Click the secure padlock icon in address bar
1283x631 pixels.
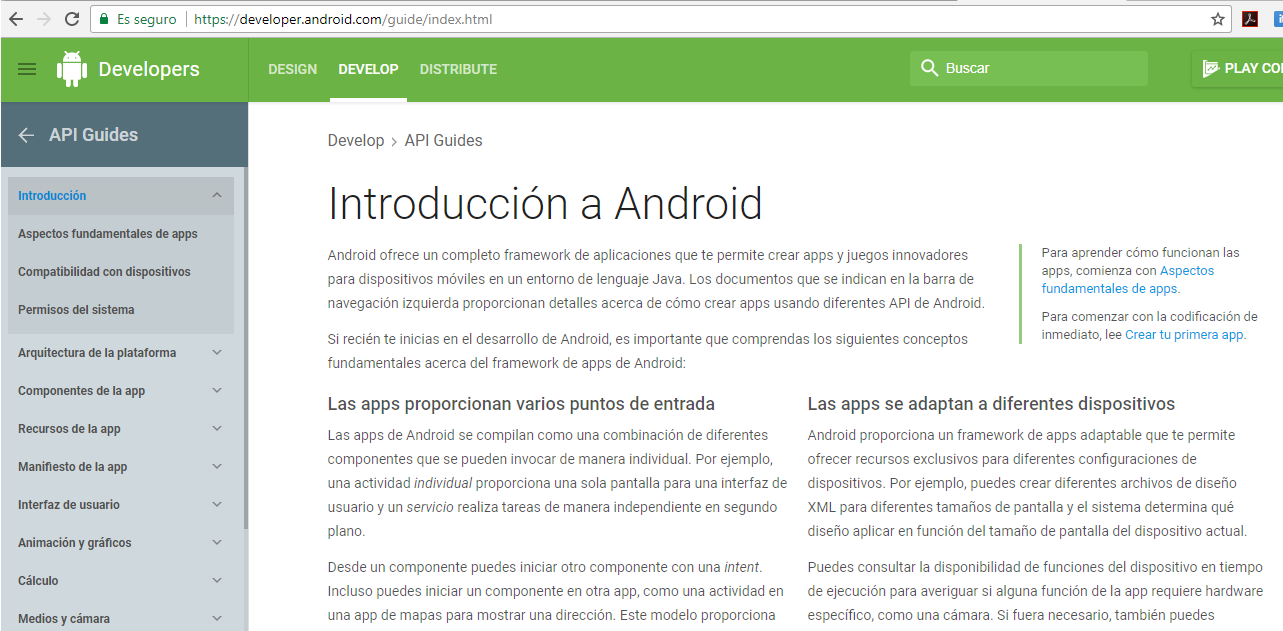tap(104, 19)
